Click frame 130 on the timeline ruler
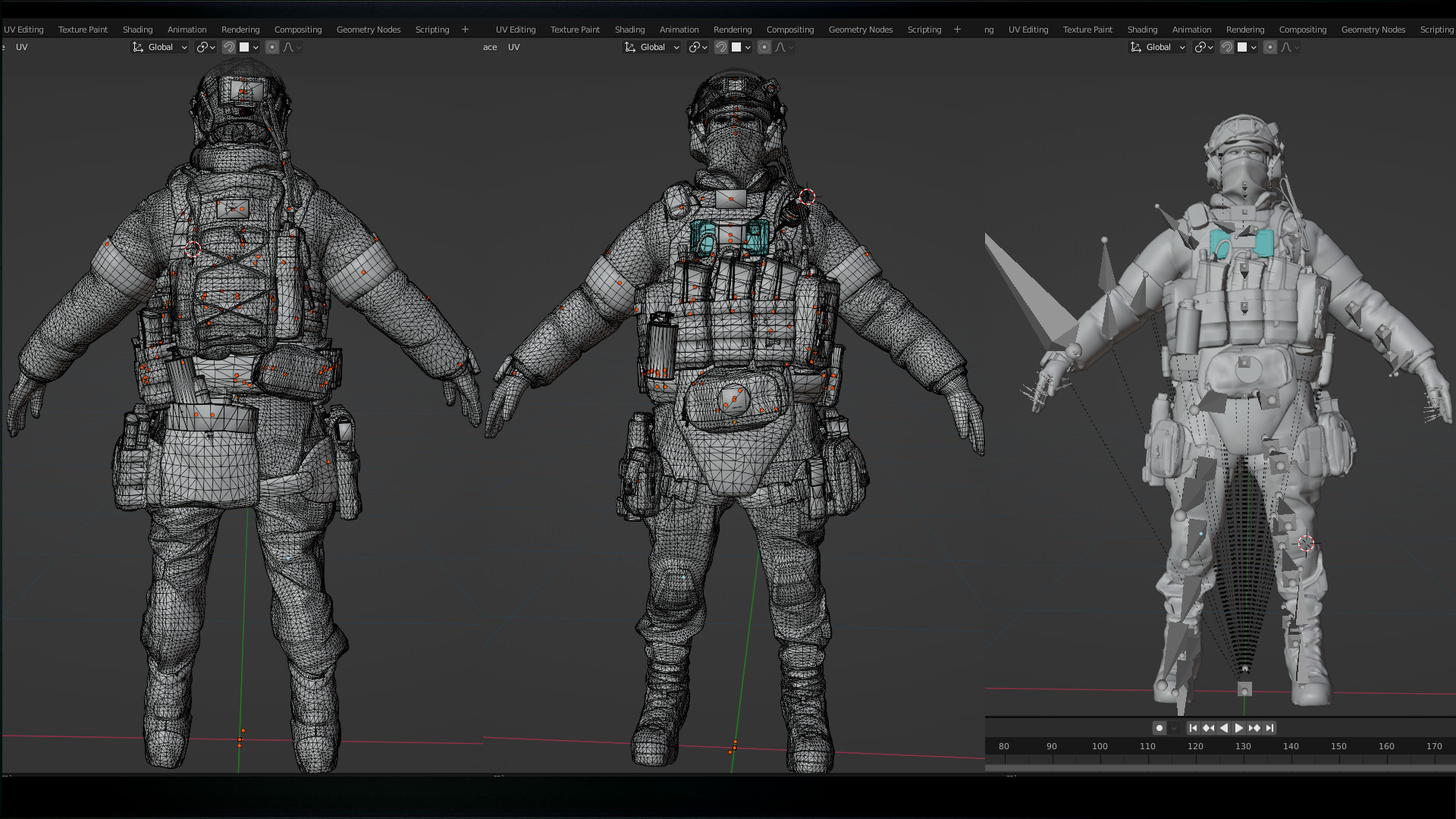The height and width of the screenshot is (819, 1456). click(x=1243, y=746)
